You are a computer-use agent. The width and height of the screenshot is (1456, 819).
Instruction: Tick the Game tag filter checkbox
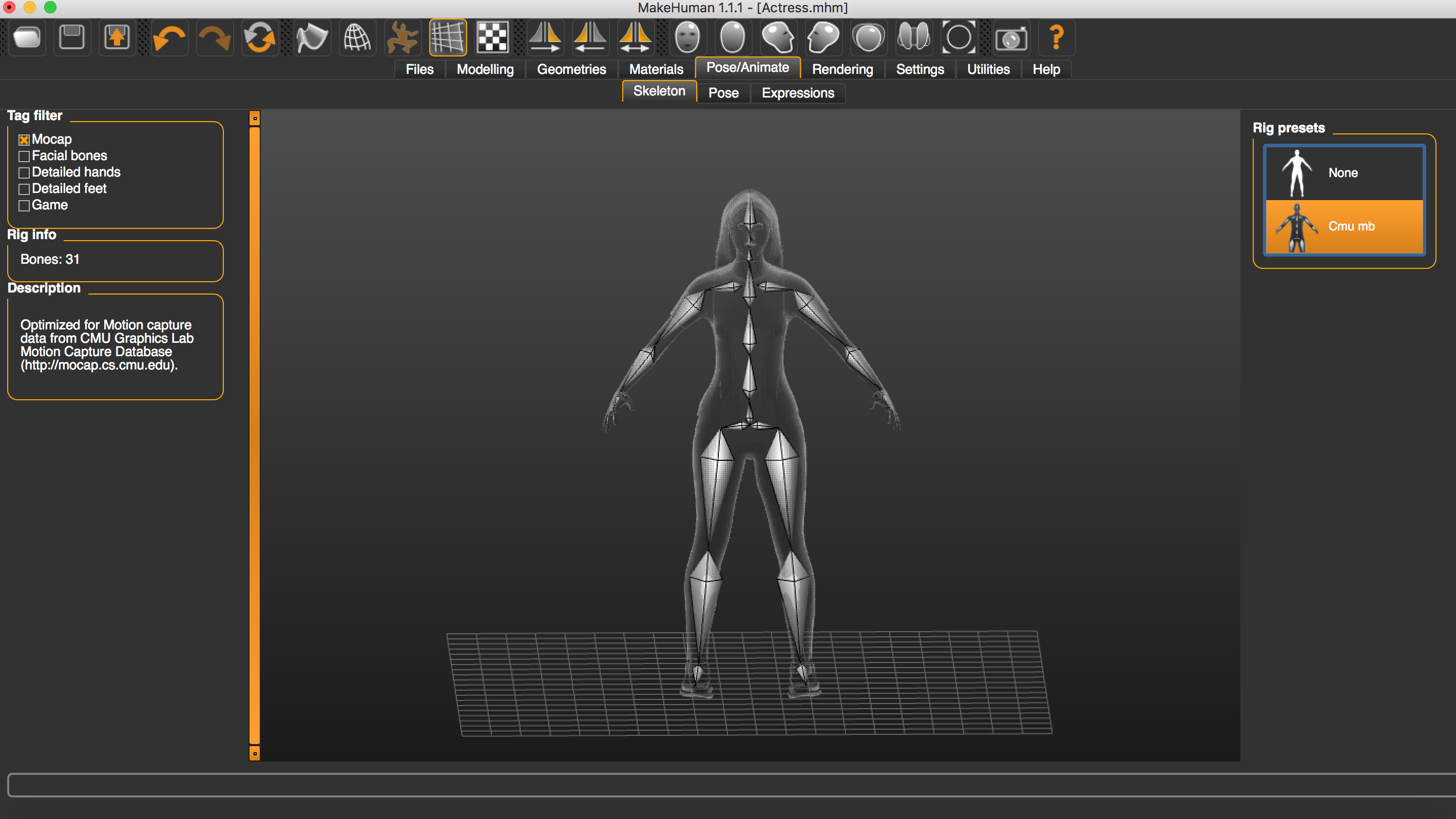tap(24, 206)
